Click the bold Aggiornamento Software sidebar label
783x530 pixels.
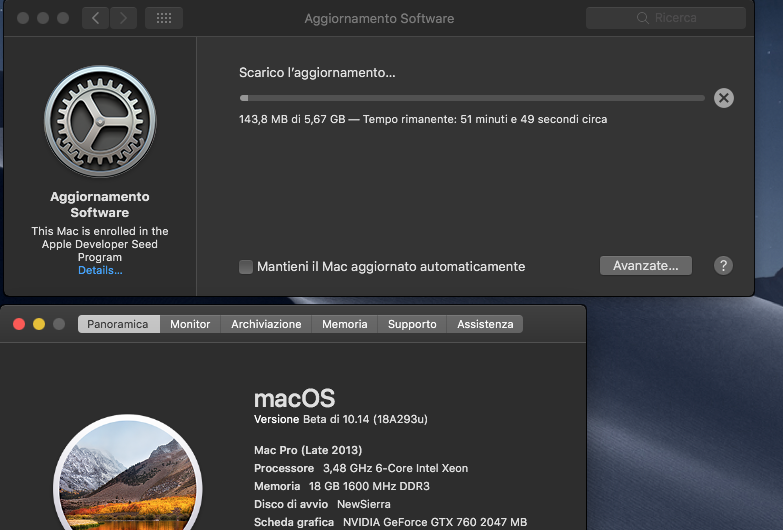coord(100,204)
